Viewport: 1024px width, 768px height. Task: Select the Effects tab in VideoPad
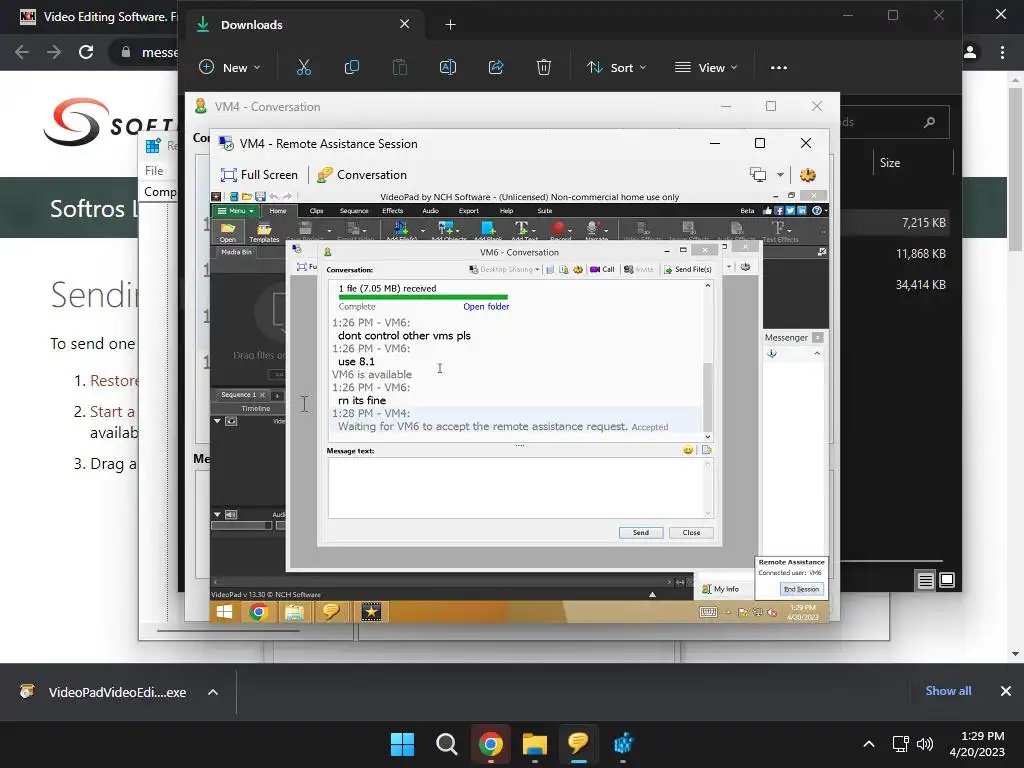click(x=392, y=211)
